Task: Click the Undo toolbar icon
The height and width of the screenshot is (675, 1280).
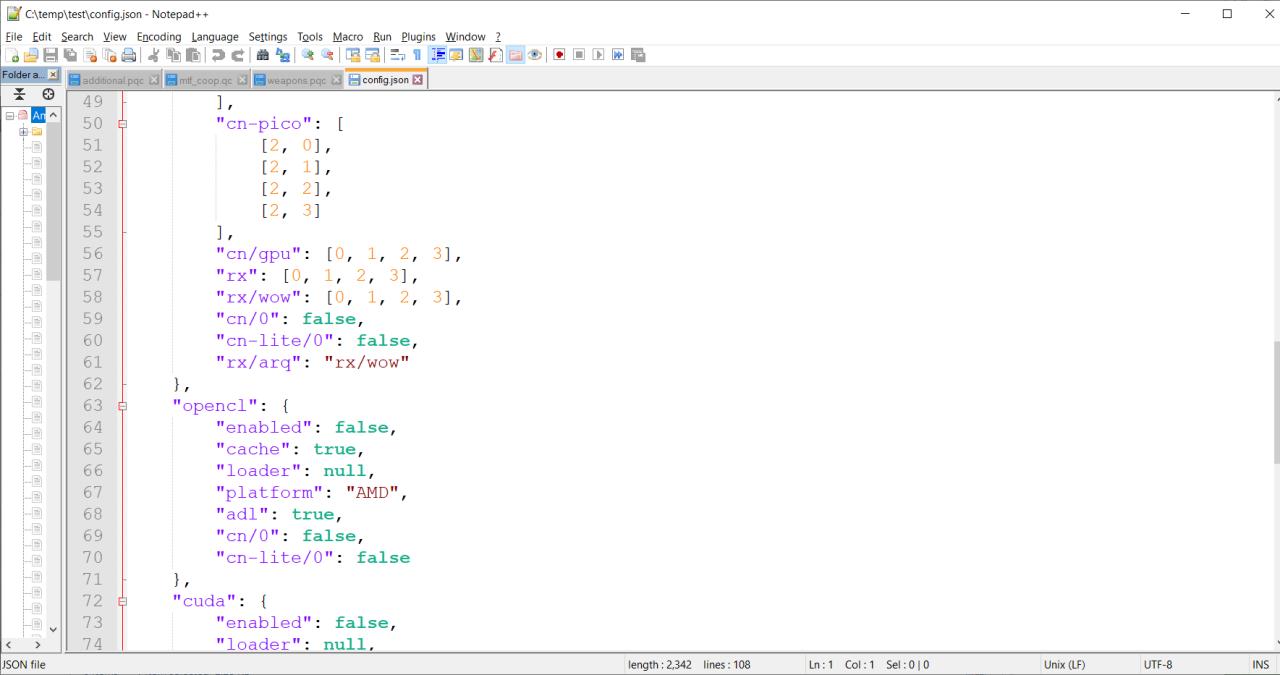Action: tap(217, 55)
